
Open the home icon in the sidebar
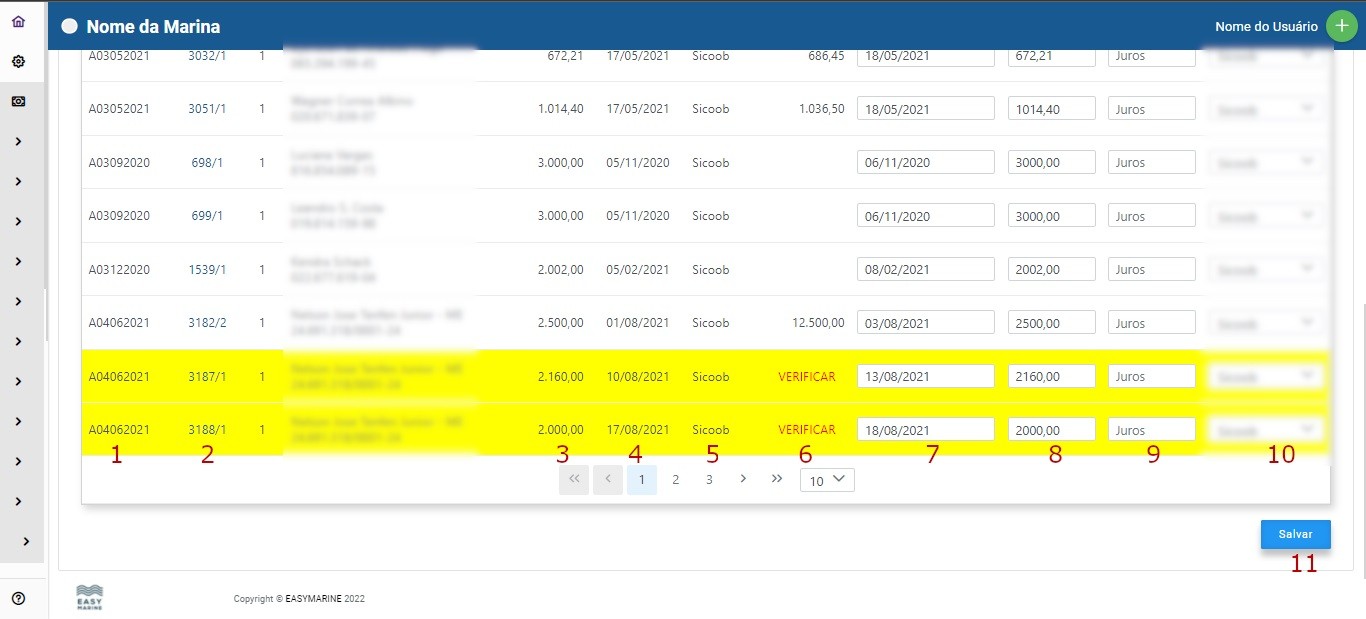click(18, 22)
